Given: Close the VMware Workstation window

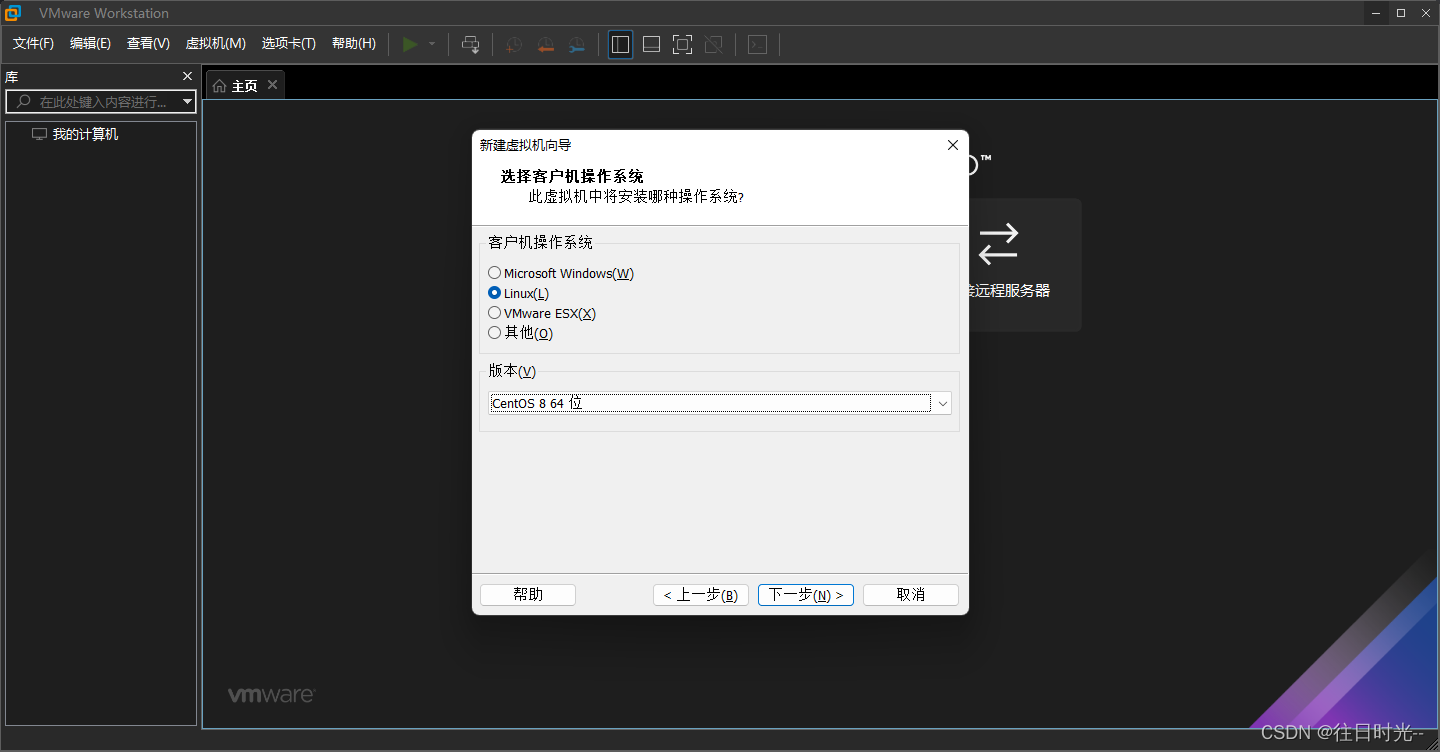Looking at the screenshot, I should coord(1426,13).
